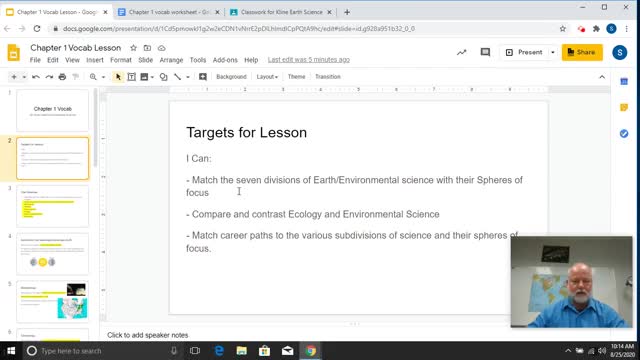Click the print icon

(62, 77)
